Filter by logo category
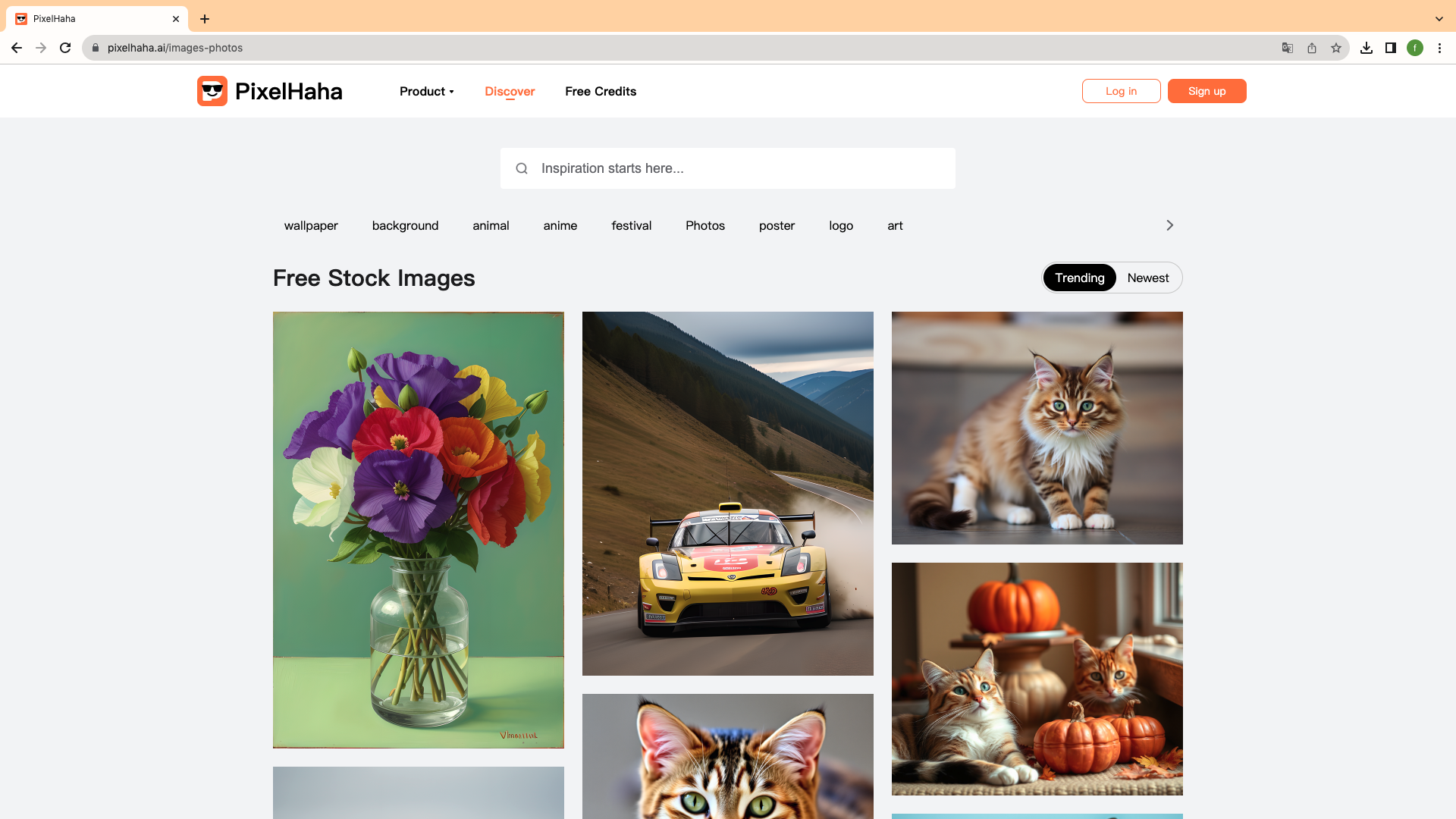 pyautogui.click(x=841, y=225)
